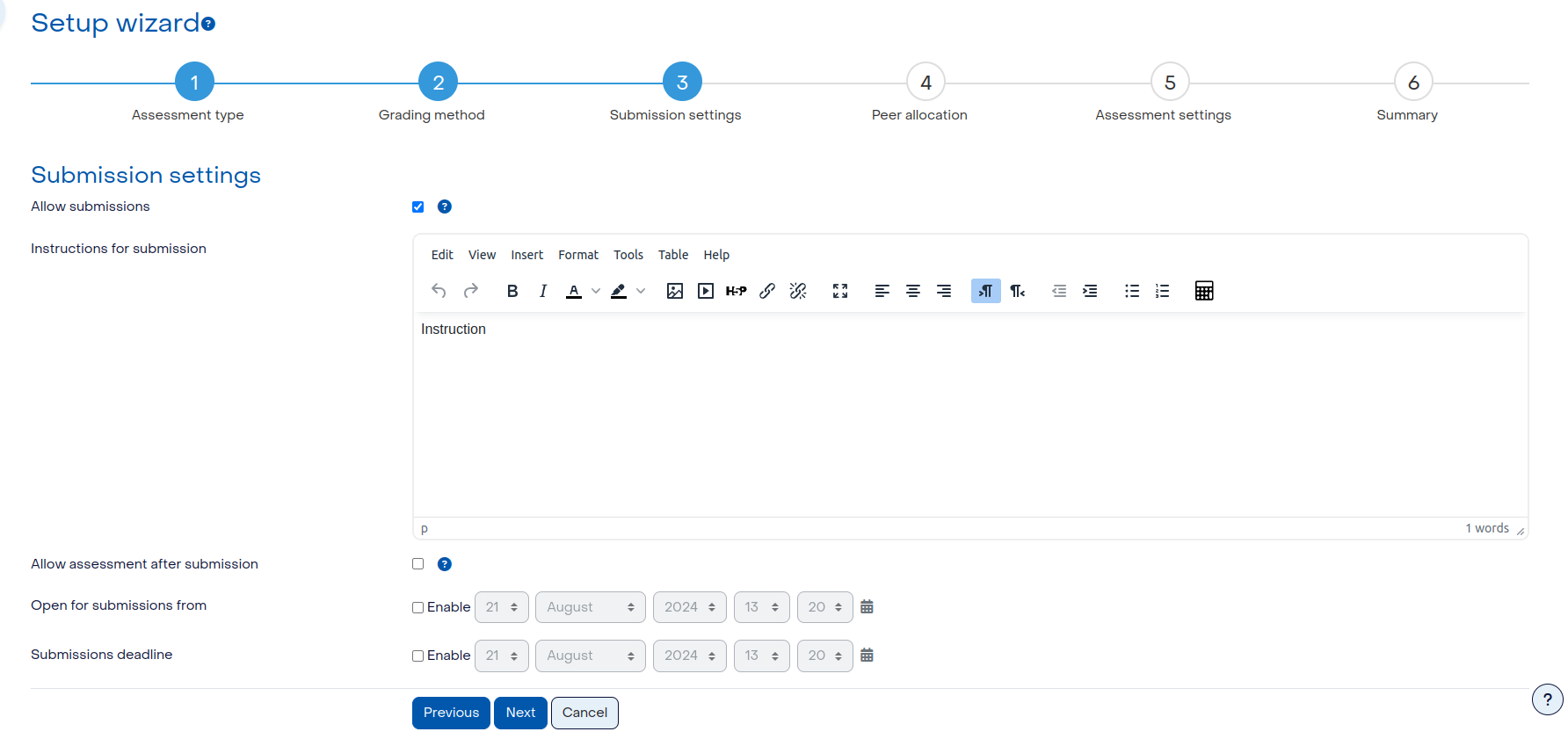Click inside the Instruction text area
This screenshot has height=739, width=1568.
point(970,415)
